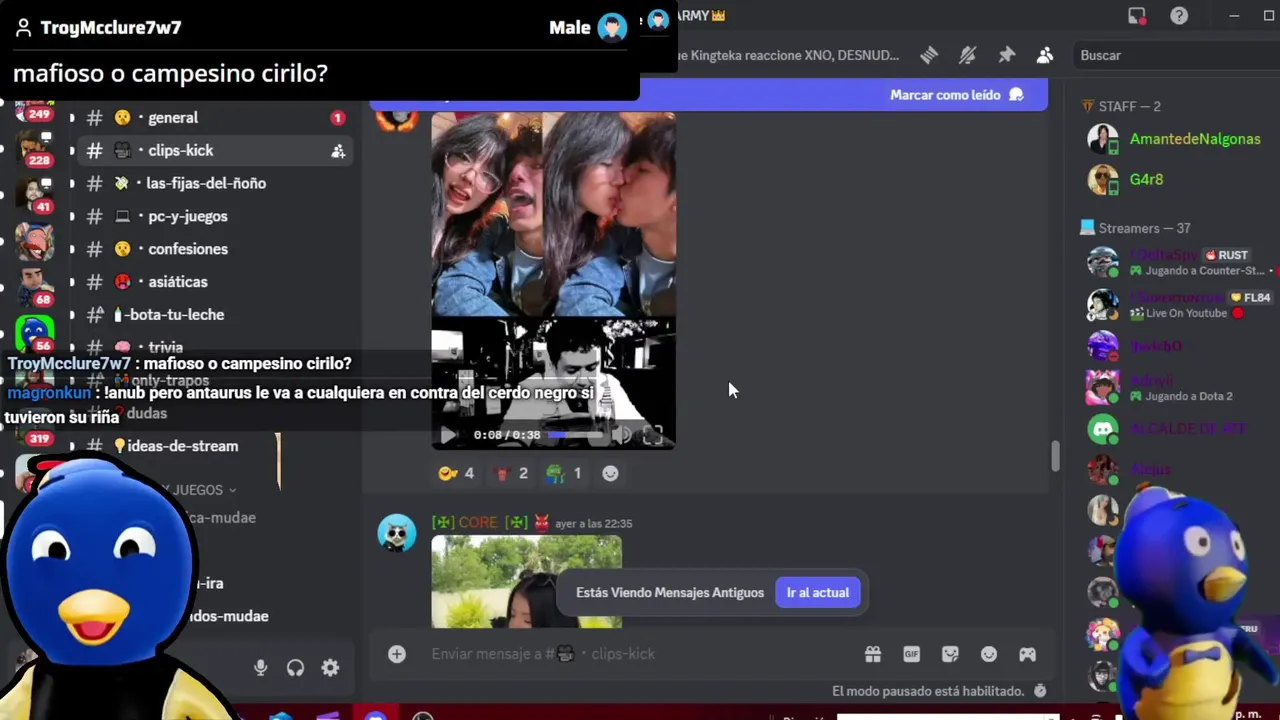Open the emoji picker
Screen dimensions: 1280x720
click(x=989, y=654)
